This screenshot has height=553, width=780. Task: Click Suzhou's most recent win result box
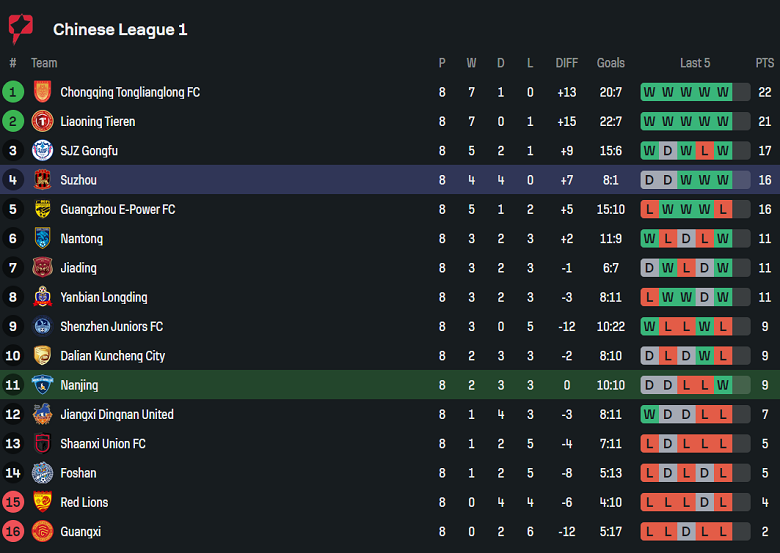[722, 180]
